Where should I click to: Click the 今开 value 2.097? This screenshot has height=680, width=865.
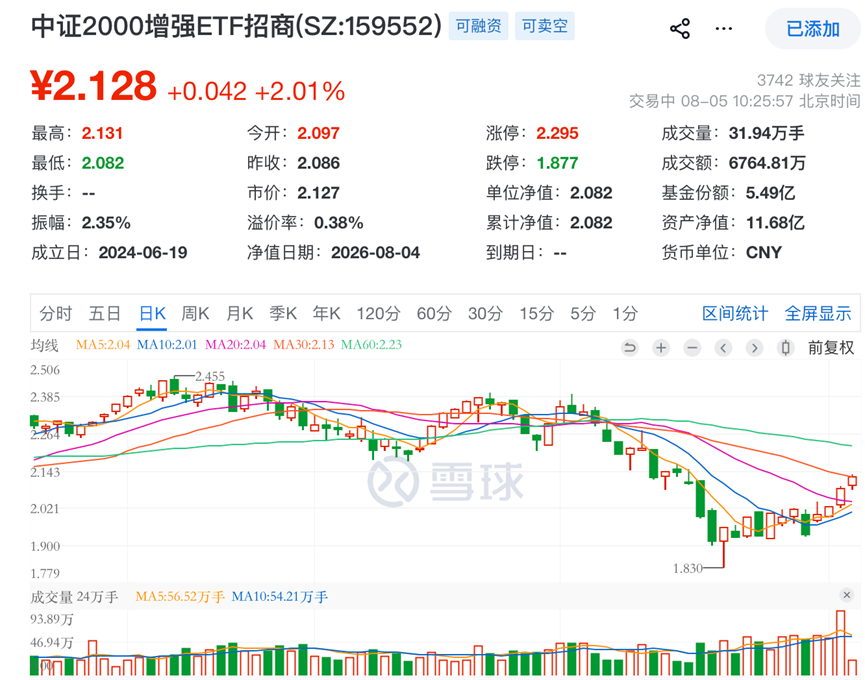click(318, 133)
